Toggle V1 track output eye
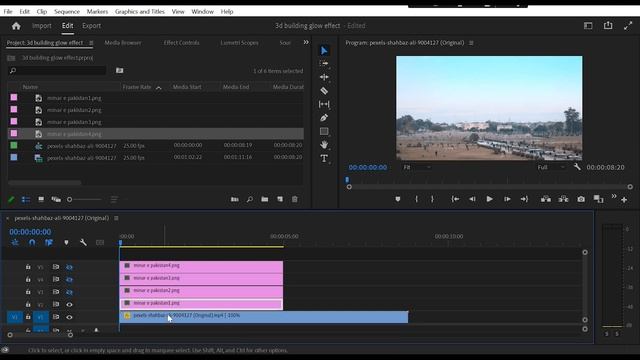Viewport: 640px width, 360px height. 69,317
